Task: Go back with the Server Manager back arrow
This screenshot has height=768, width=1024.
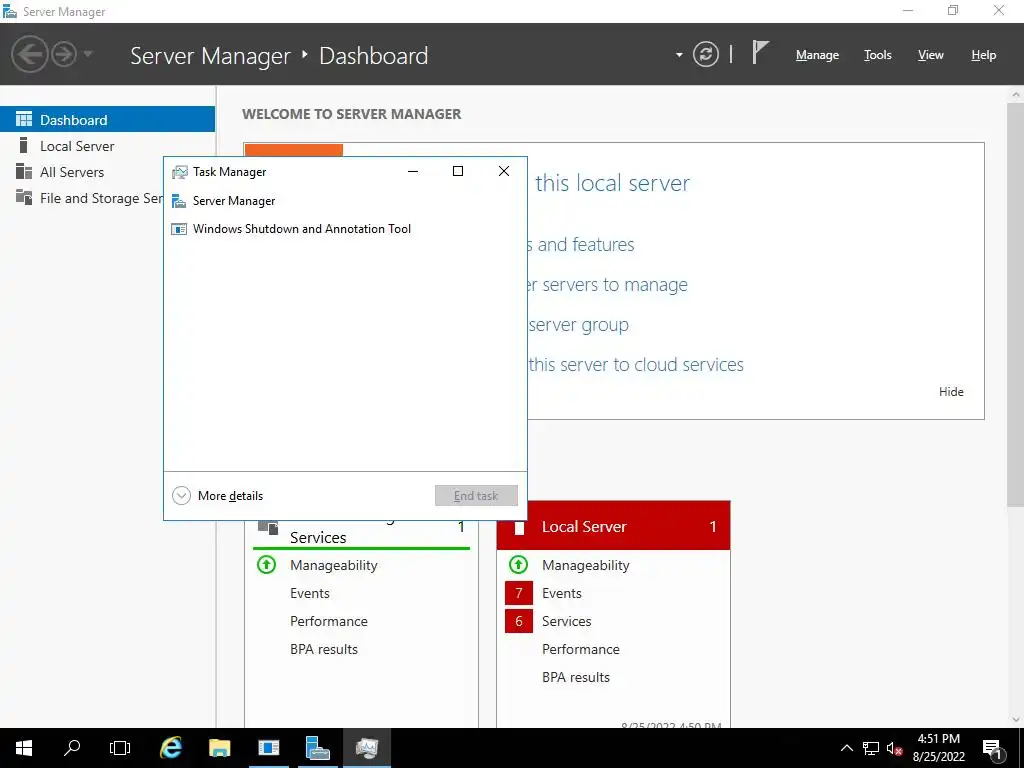Action: pos(29,54)
